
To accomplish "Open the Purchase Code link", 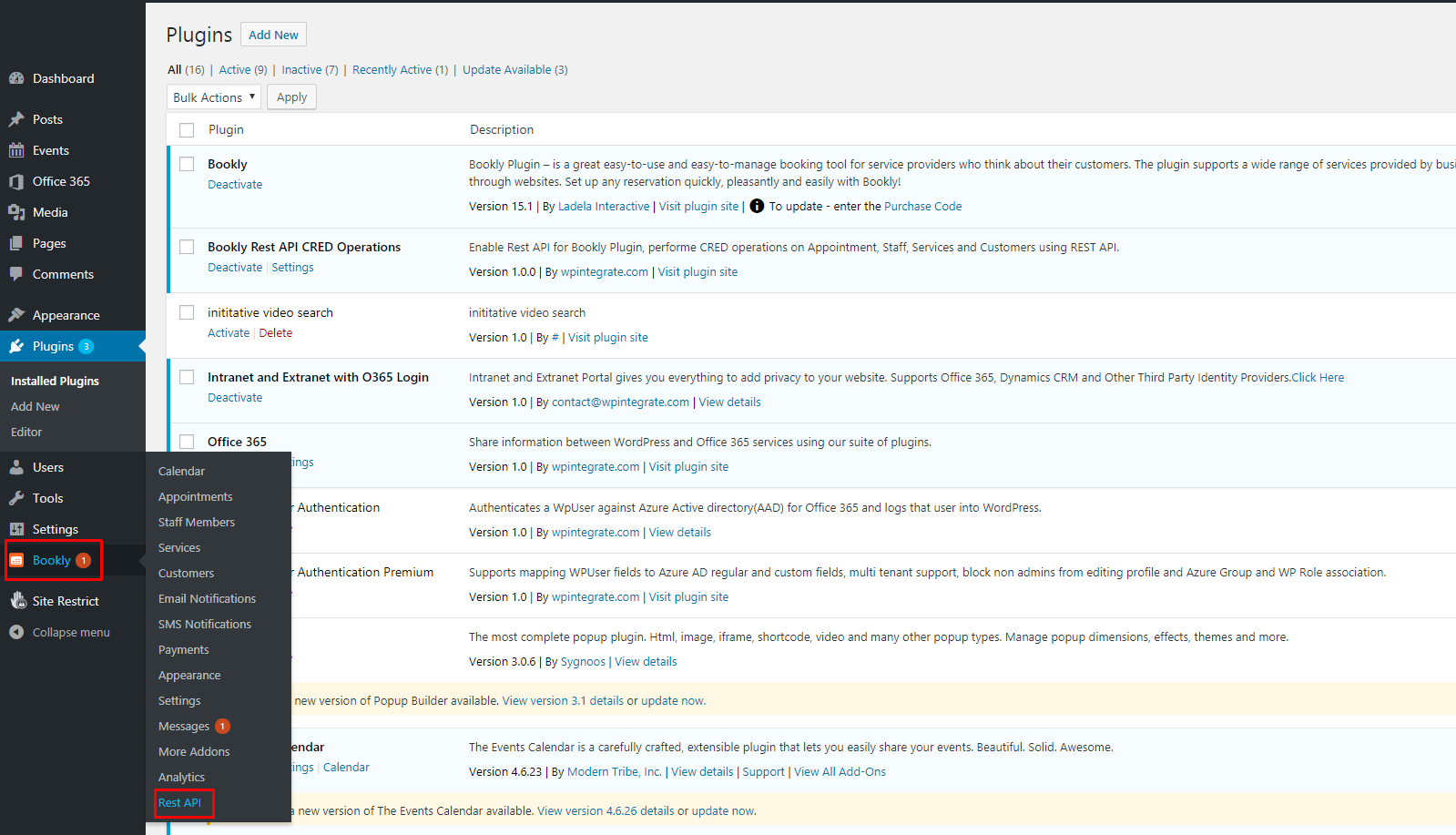I will [x=923, y=206].
